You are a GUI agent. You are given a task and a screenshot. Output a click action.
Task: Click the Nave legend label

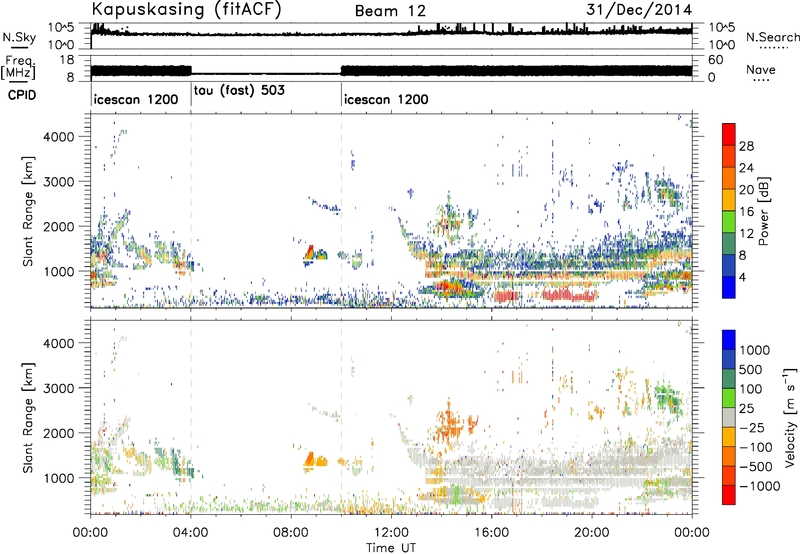761,69
